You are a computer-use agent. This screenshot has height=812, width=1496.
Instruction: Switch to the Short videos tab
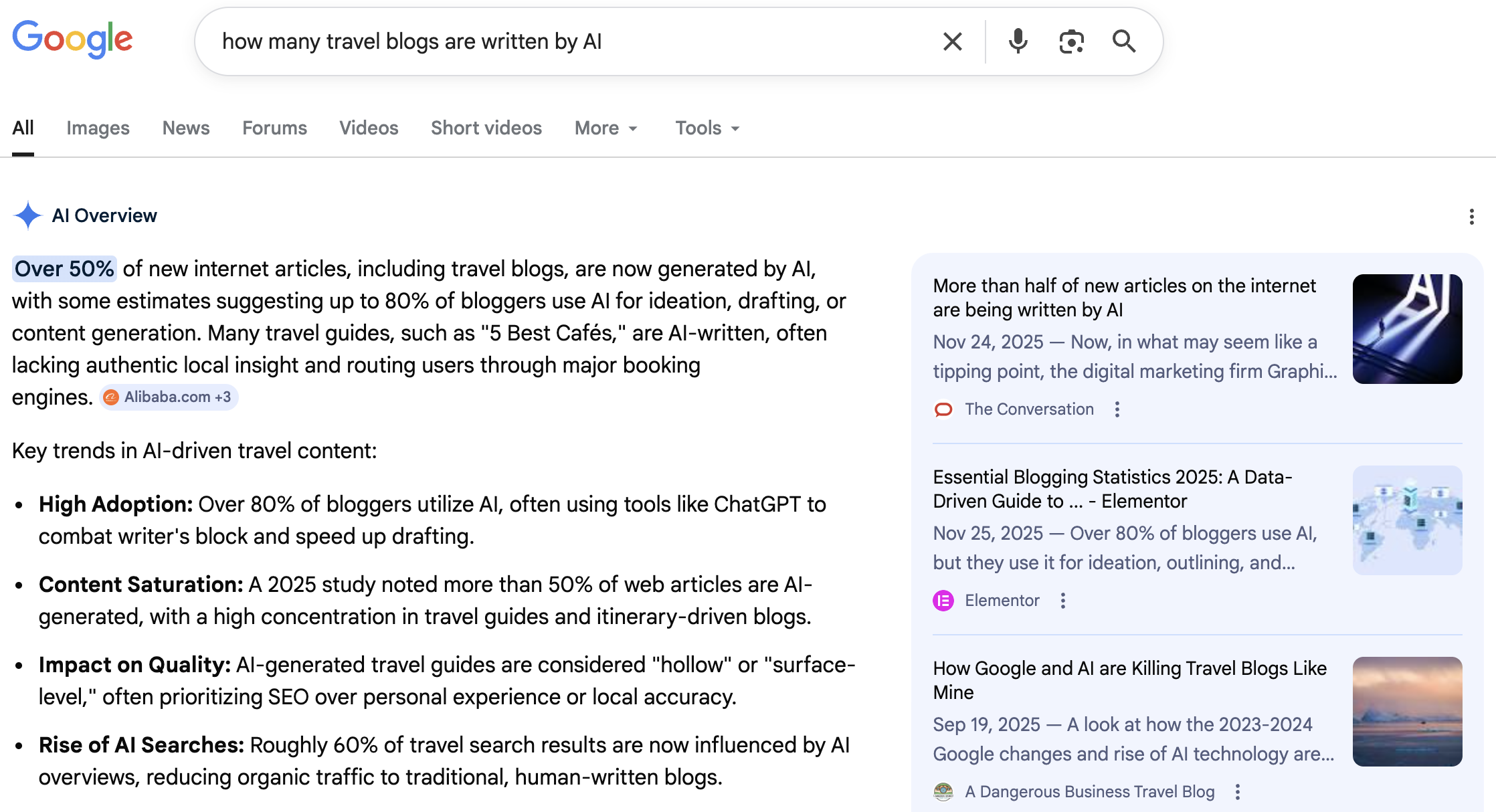click(x=486, y=128)
